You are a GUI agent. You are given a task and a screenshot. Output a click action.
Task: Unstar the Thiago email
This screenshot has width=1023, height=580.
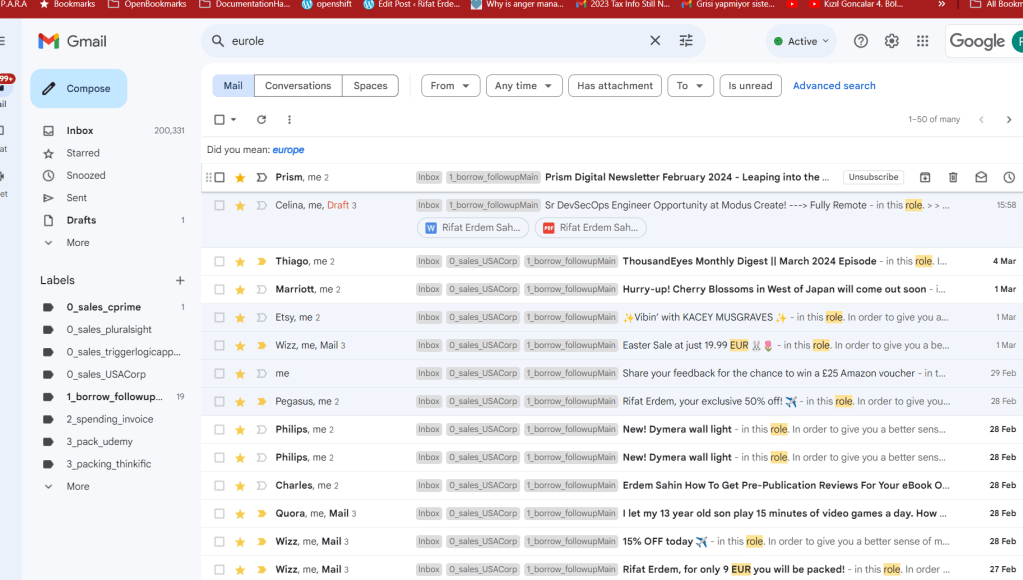(240, 262)
